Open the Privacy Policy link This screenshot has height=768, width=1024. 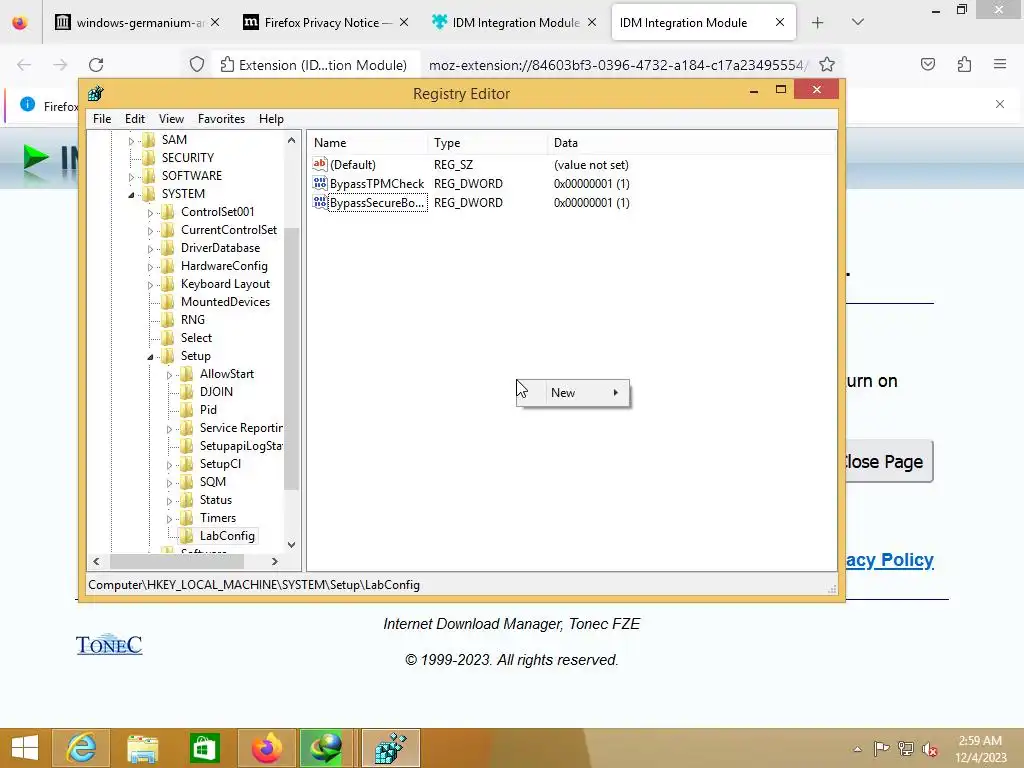tap(889, 560)
